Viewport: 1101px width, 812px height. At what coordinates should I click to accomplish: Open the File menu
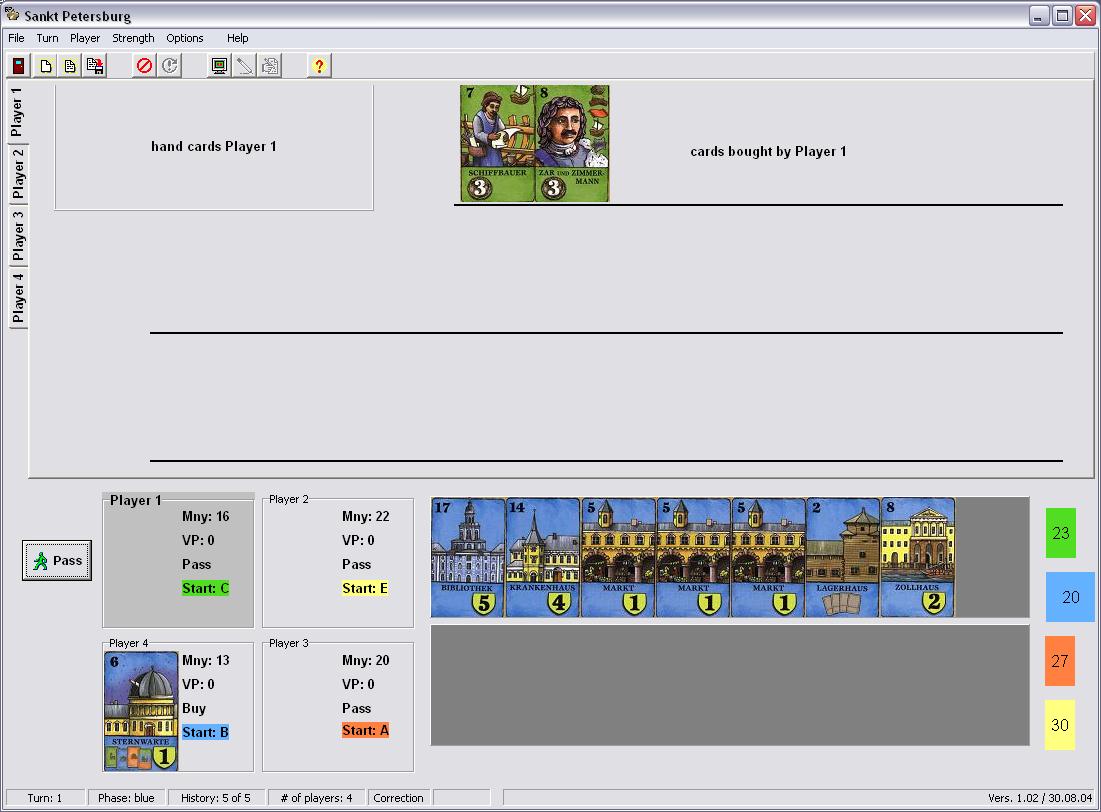click(x=16, y=38)
